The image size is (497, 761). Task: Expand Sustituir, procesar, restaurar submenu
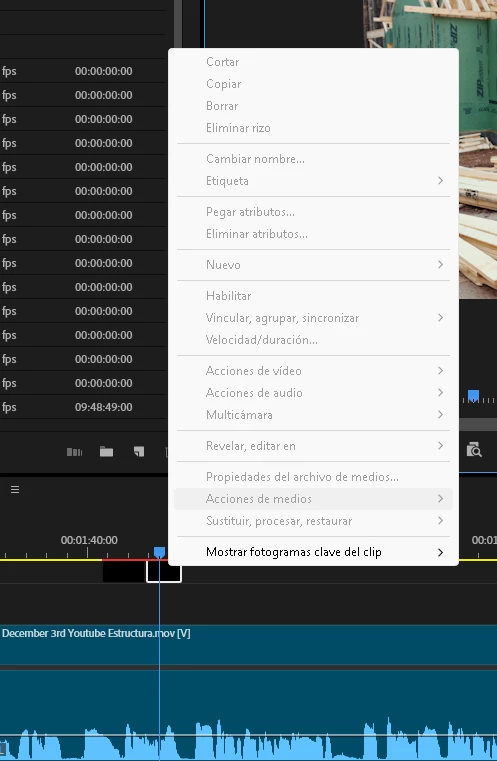pyautogui.click(x=313, y=521)
